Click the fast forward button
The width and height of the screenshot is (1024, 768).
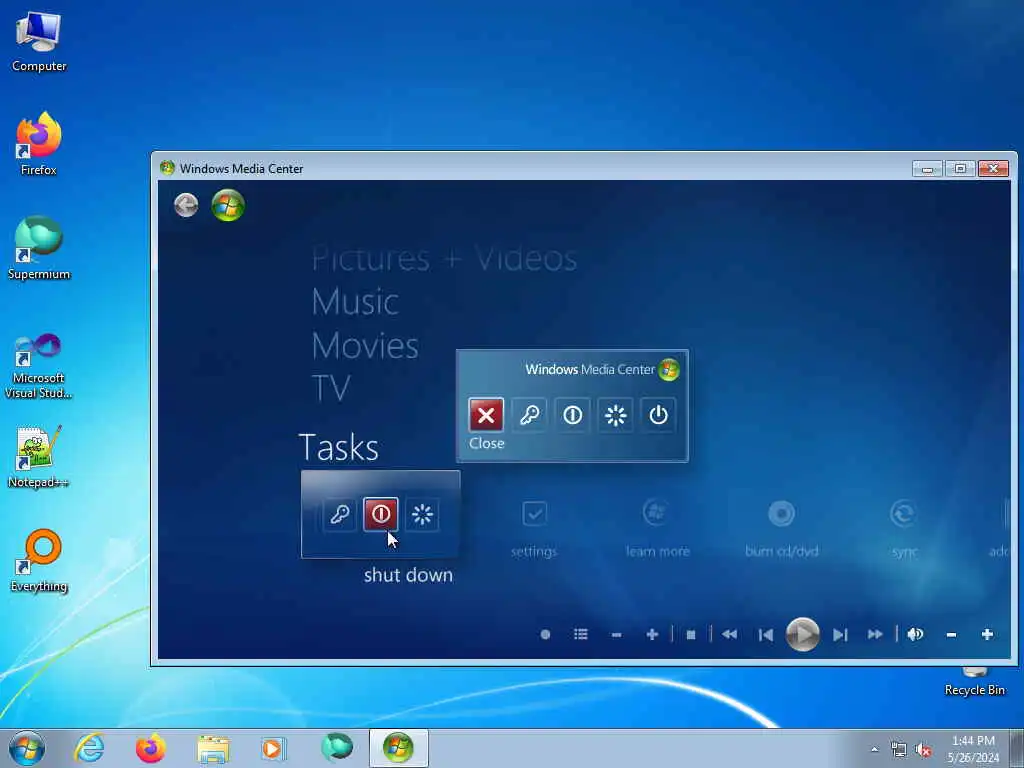pos(875,634)
